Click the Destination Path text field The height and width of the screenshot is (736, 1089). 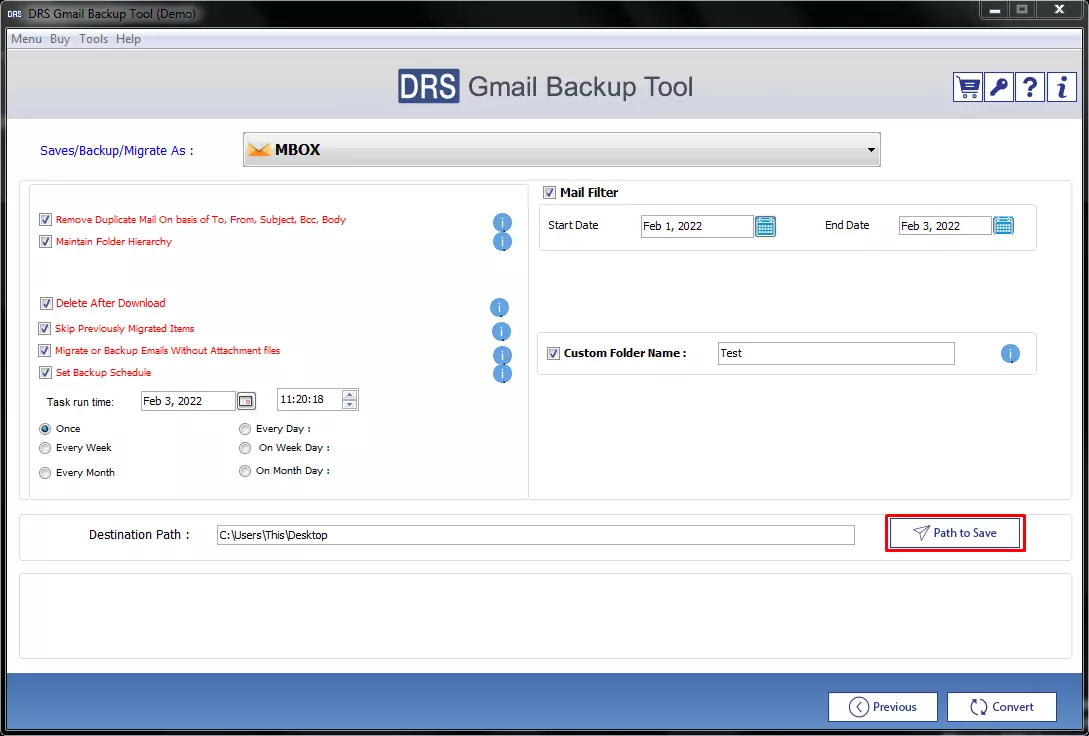tap(535, 535)
